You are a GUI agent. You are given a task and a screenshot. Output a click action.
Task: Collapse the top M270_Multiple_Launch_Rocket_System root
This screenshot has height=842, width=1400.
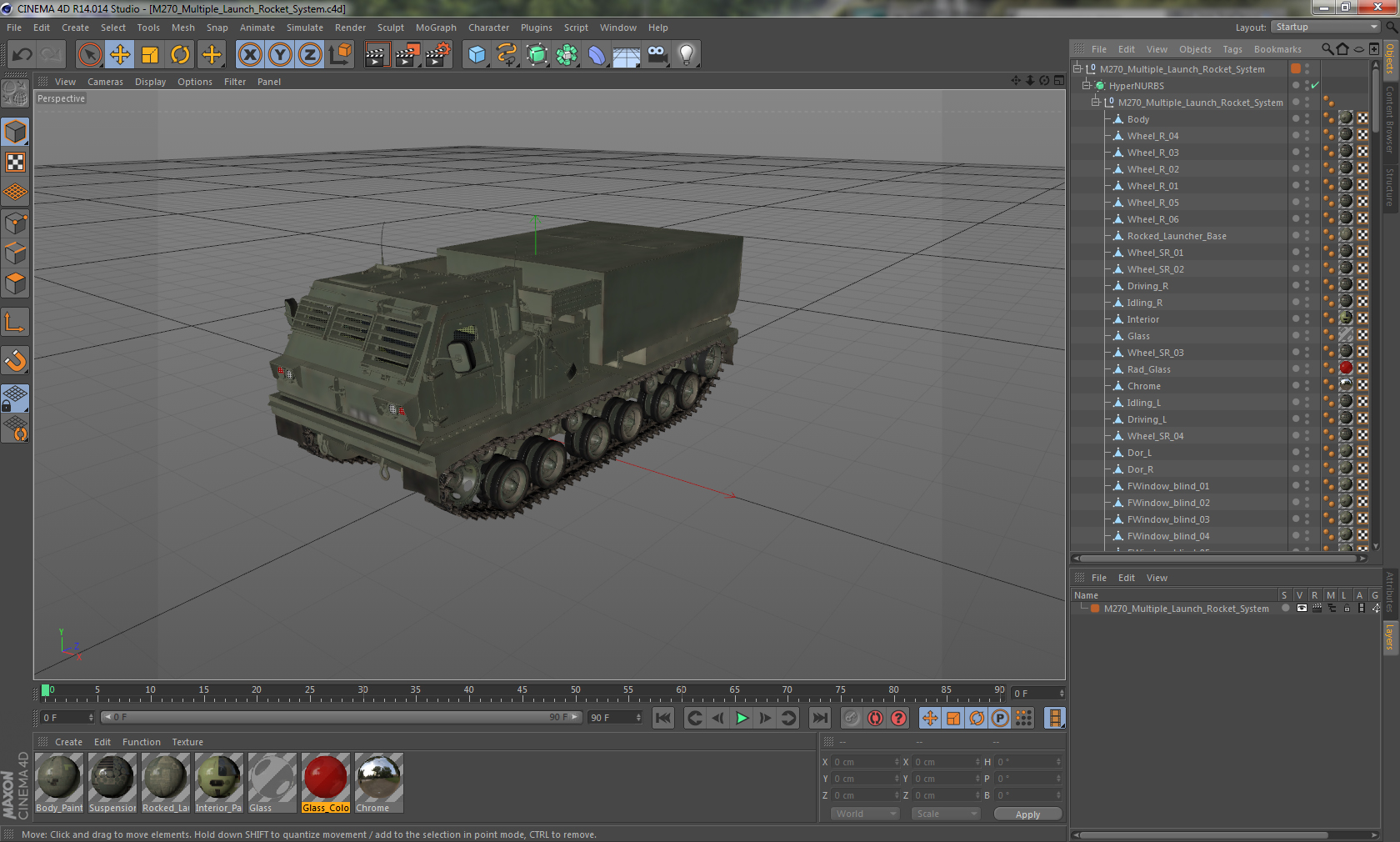pos(1077,68)
